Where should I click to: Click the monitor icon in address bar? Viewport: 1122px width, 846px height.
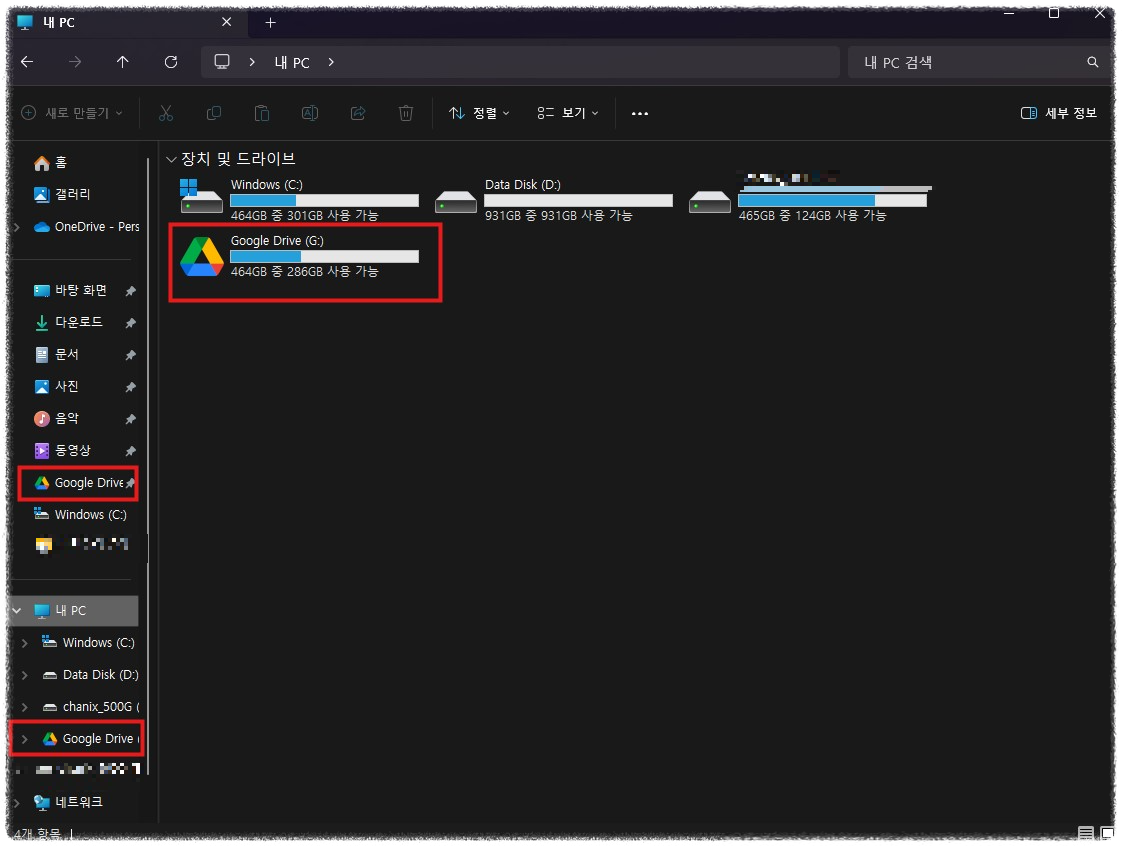tap(222, 62)
